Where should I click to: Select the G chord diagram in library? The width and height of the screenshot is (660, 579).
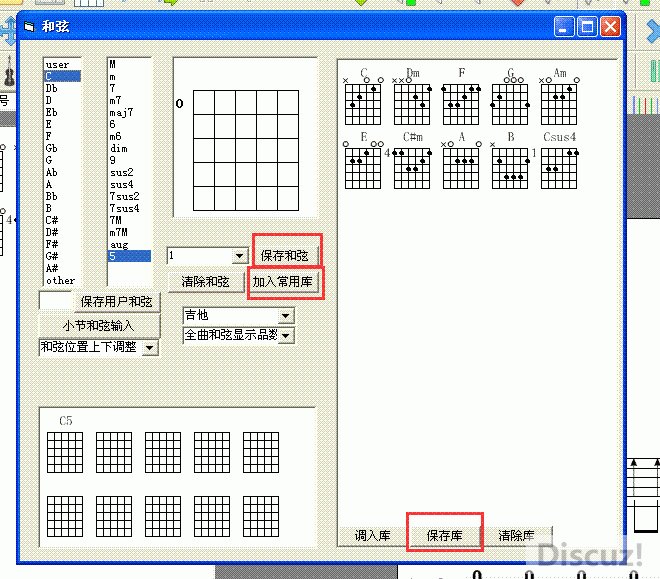coord(510,104)
